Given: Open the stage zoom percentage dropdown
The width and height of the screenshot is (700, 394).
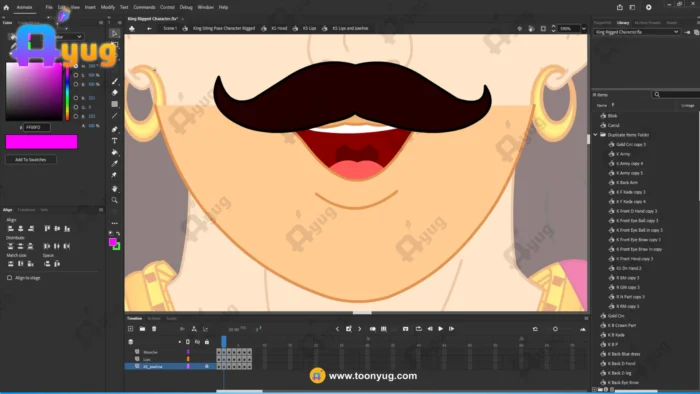Looking at the screenshot, I should pyautogui.click(x=583, y=28).
